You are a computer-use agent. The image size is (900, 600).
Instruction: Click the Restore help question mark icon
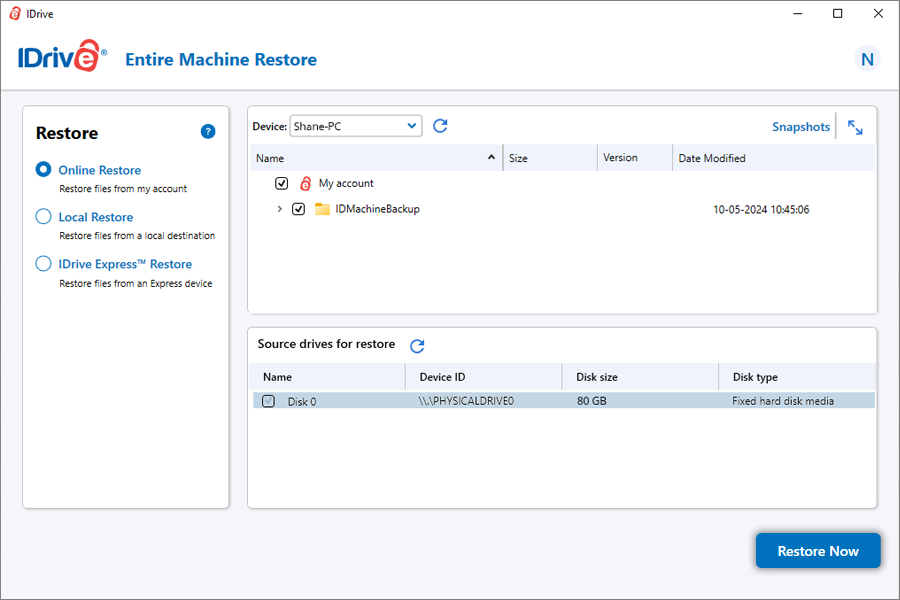pyautogui.click(x=208, y=131)
